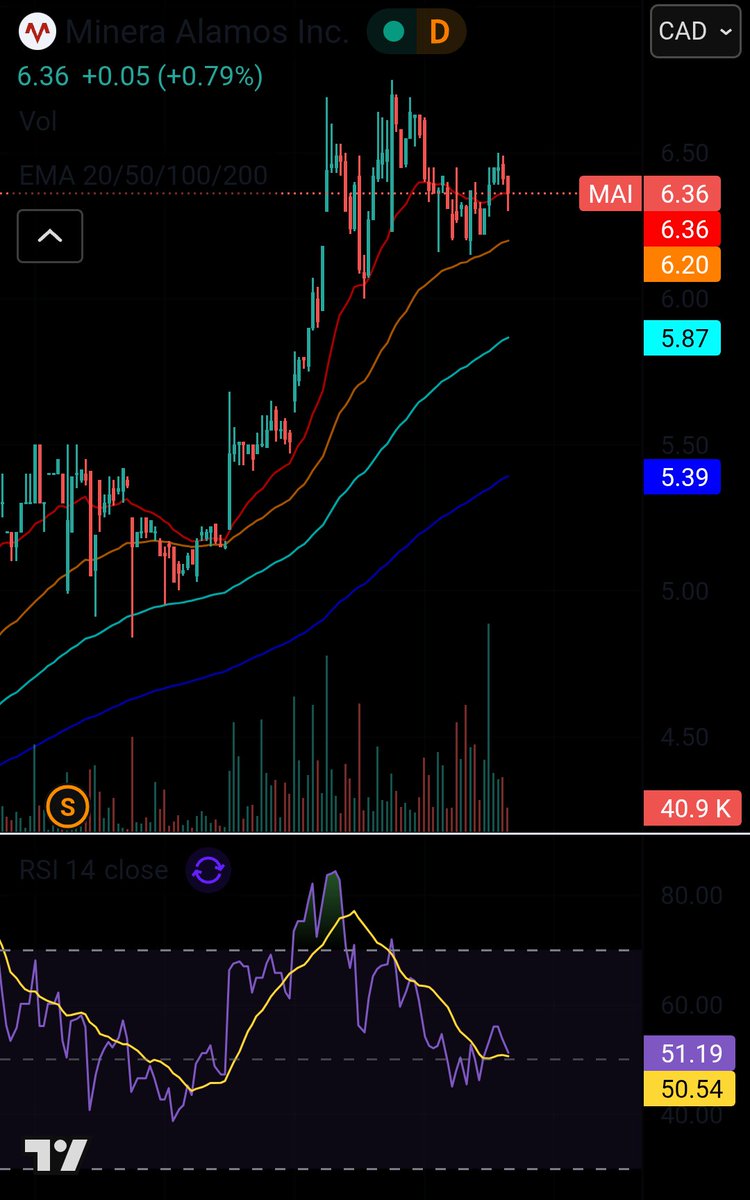Tap the MAI symbol price label

point(610,193)
